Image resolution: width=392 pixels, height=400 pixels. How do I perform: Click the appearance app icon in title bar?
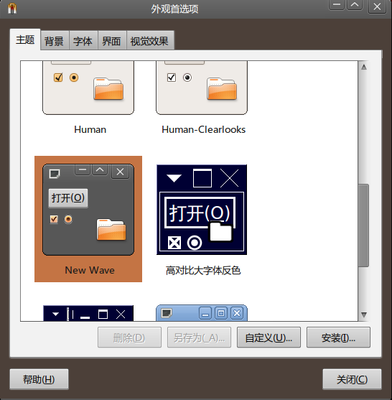(12, 8)
